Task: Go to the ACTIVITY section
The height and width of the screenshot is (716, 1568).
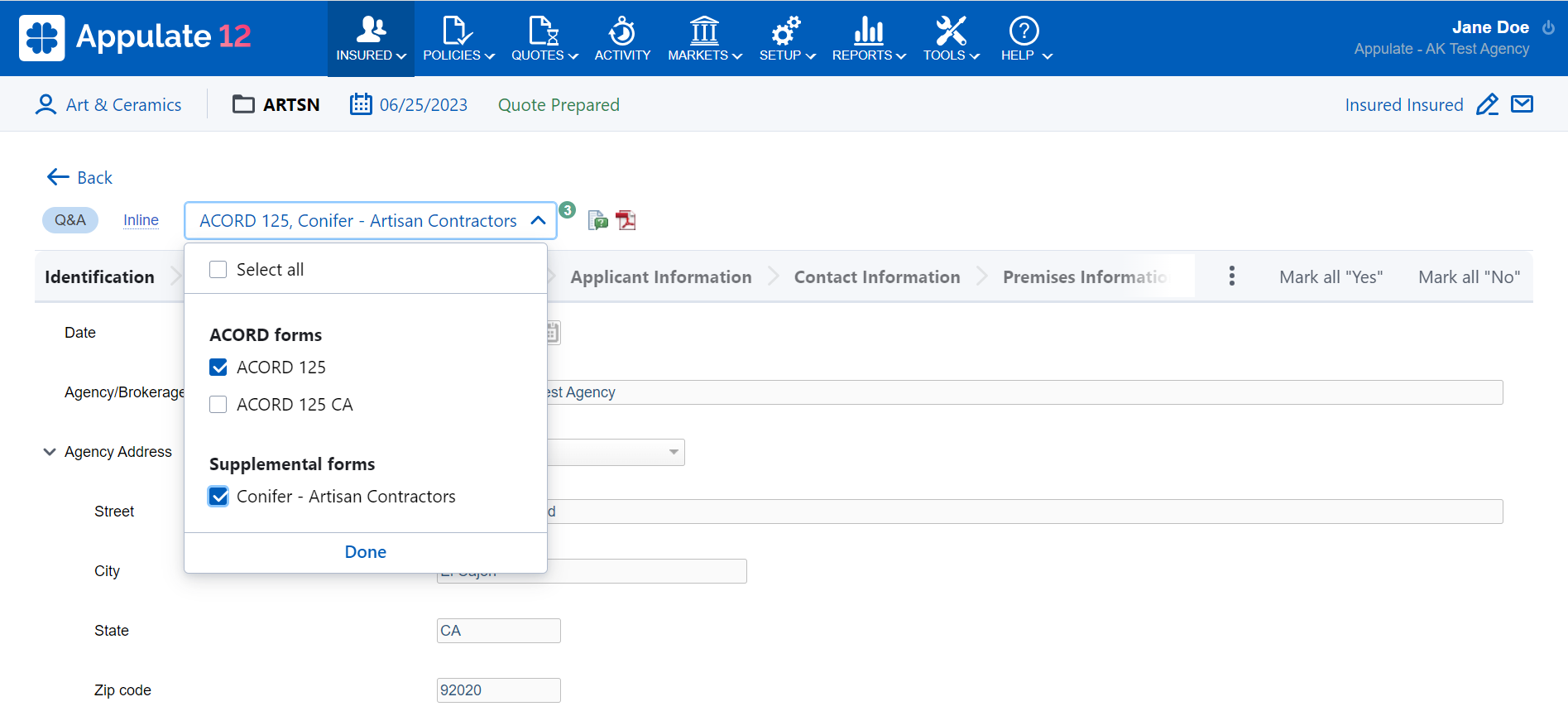Action: click(x=622, y=39)
